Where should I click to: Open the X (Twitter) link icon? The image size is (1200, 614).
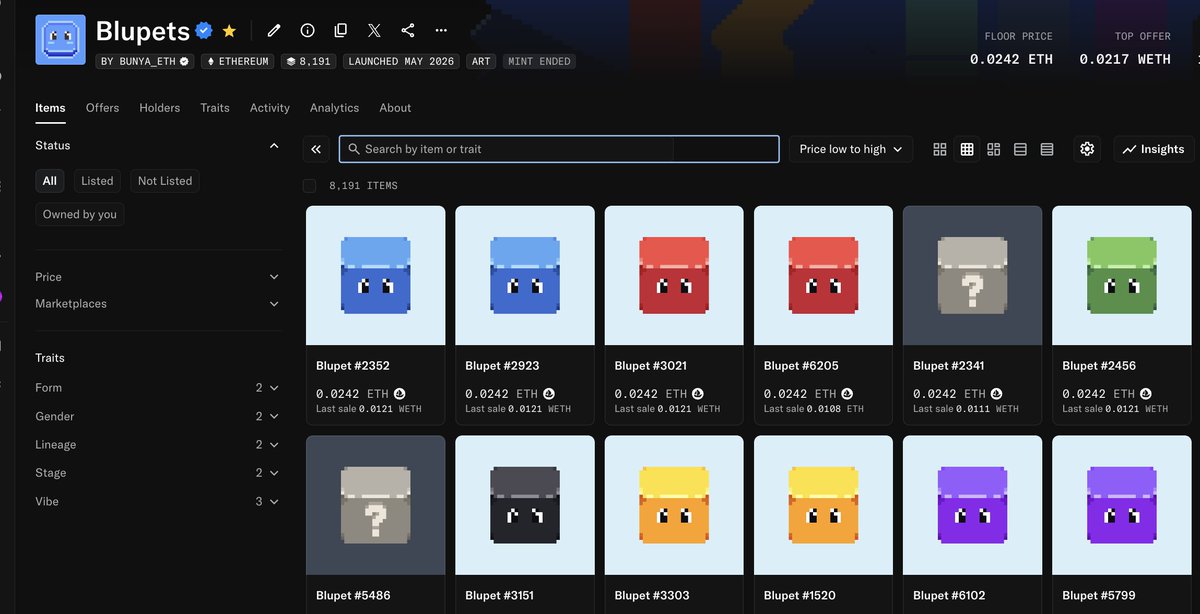pyautogui.click(x=374, y=31)
